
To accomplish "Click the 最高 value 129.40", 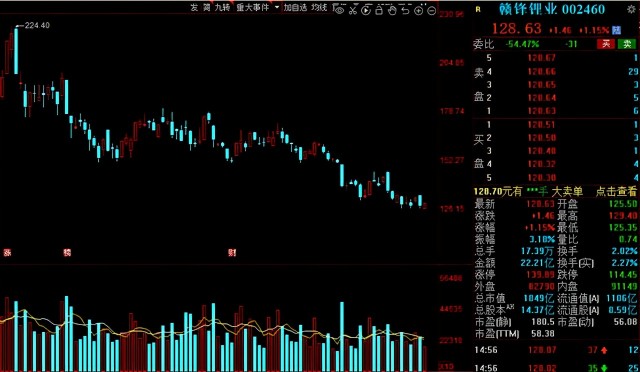I will [x=623, y=216].
